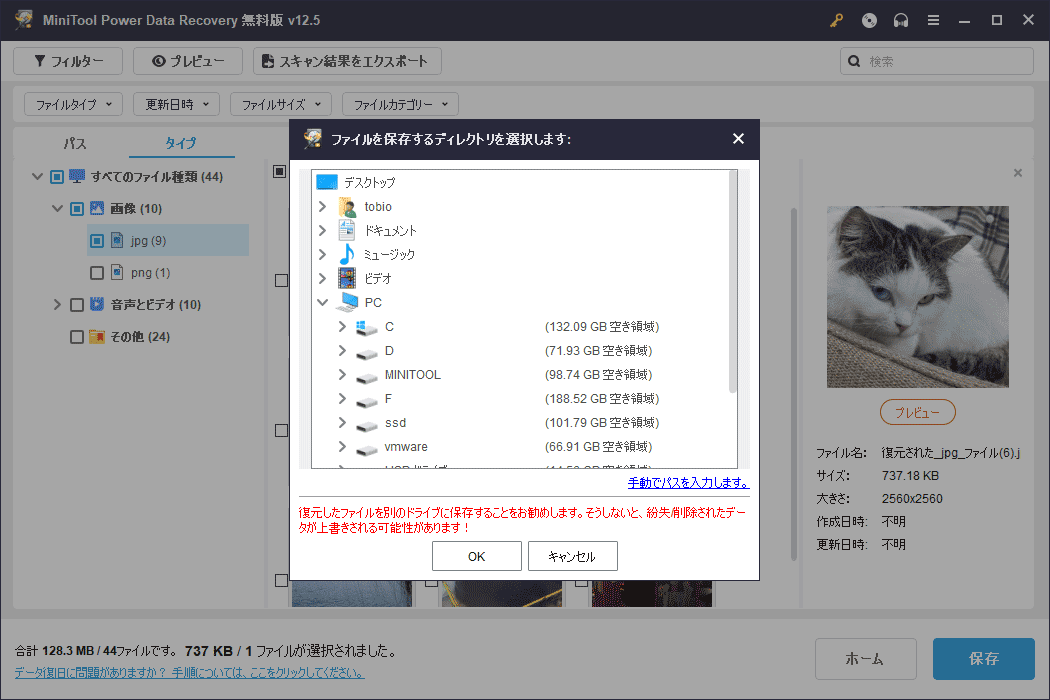Click the 手動でパスを入力します link
Image resolution: width=1050 pixels, height=700 pixels.
point(688,482)
